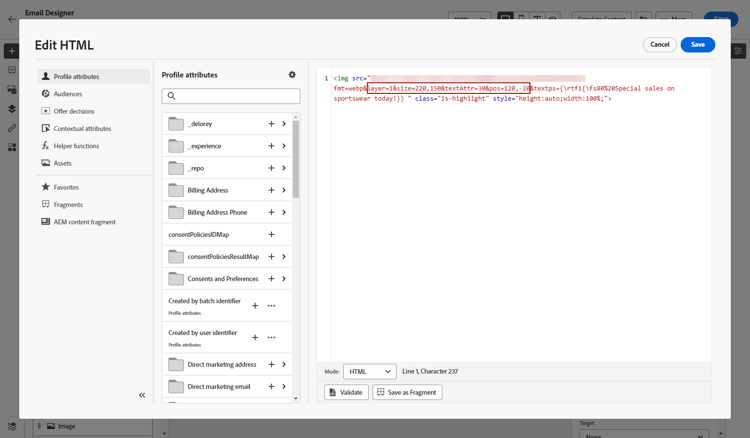Collapse the left panel with double chevron

pos(142,395)
